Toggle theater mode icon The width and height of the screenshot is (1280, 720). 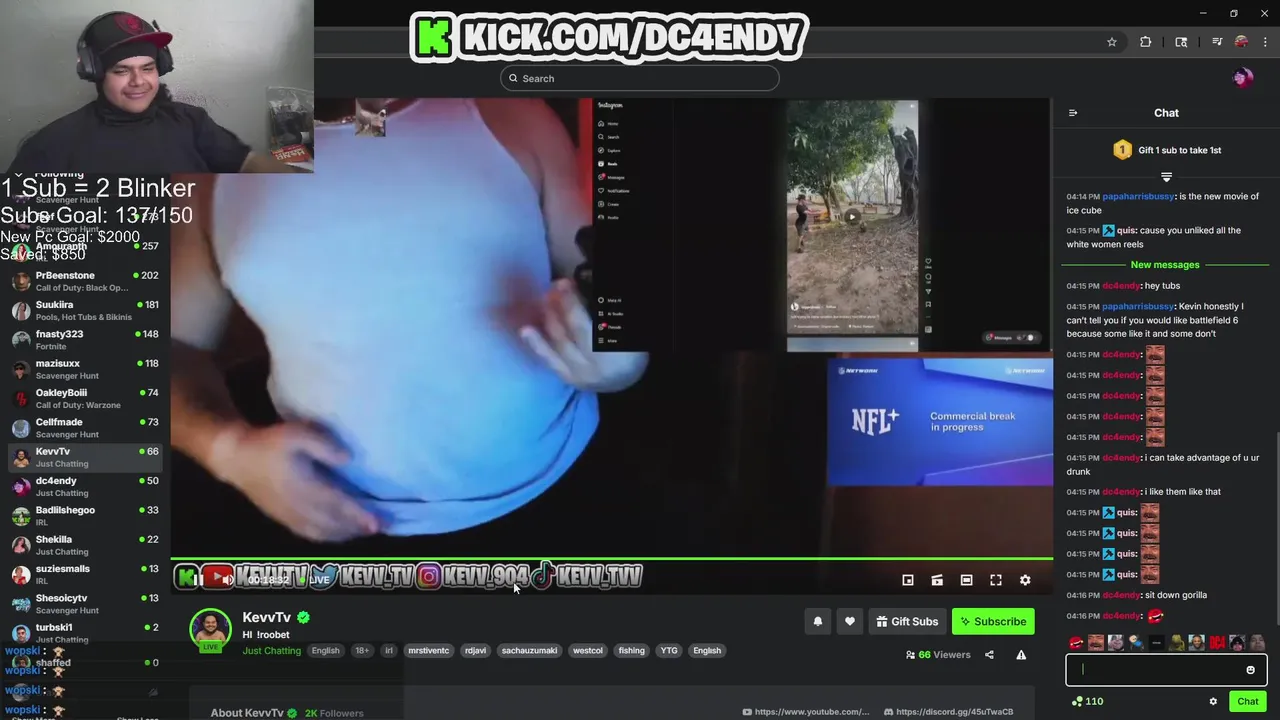point(966,580)
